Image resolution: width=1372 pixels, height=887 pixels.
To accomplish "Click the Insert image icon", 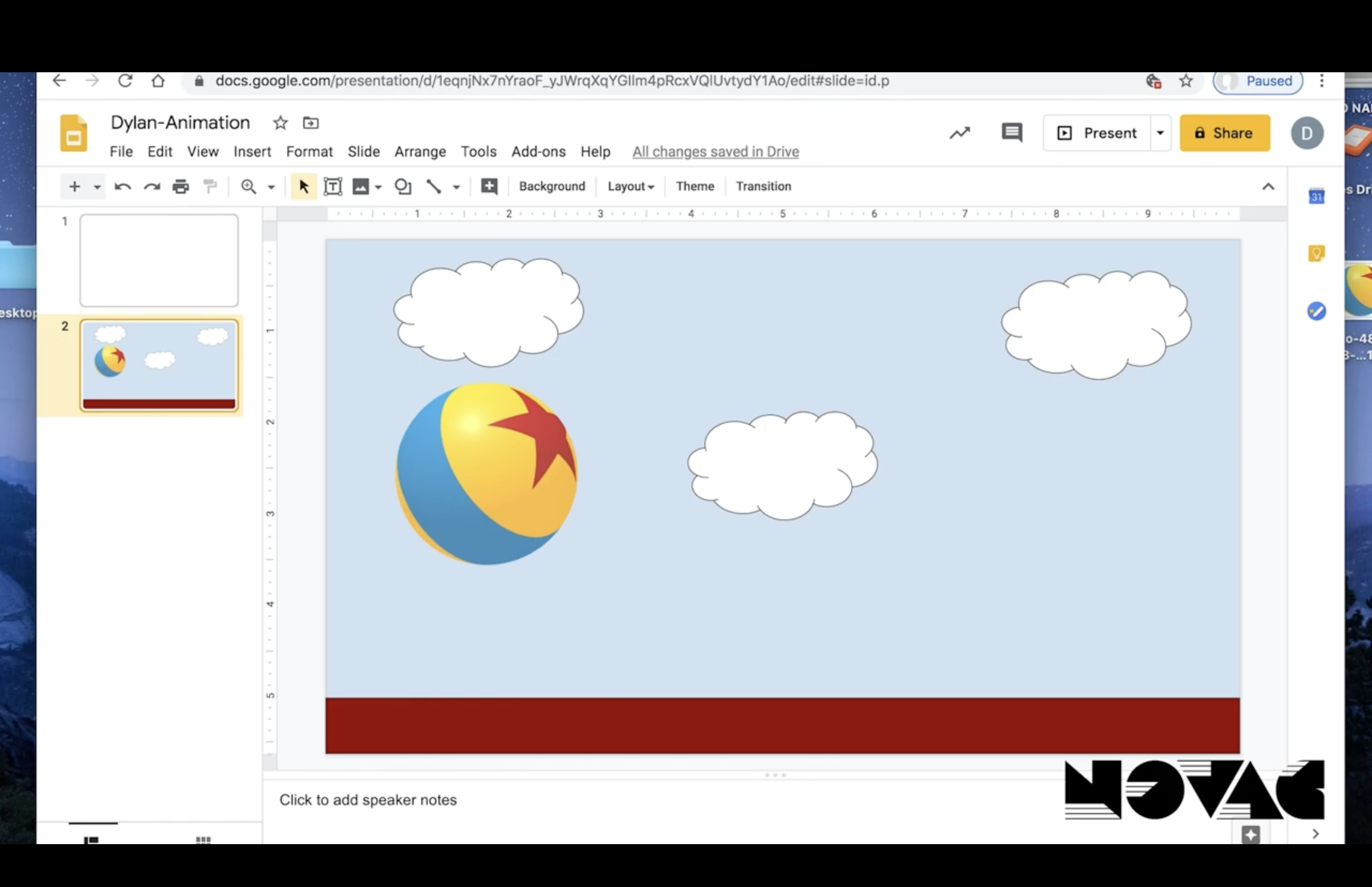I will [360, 186].
